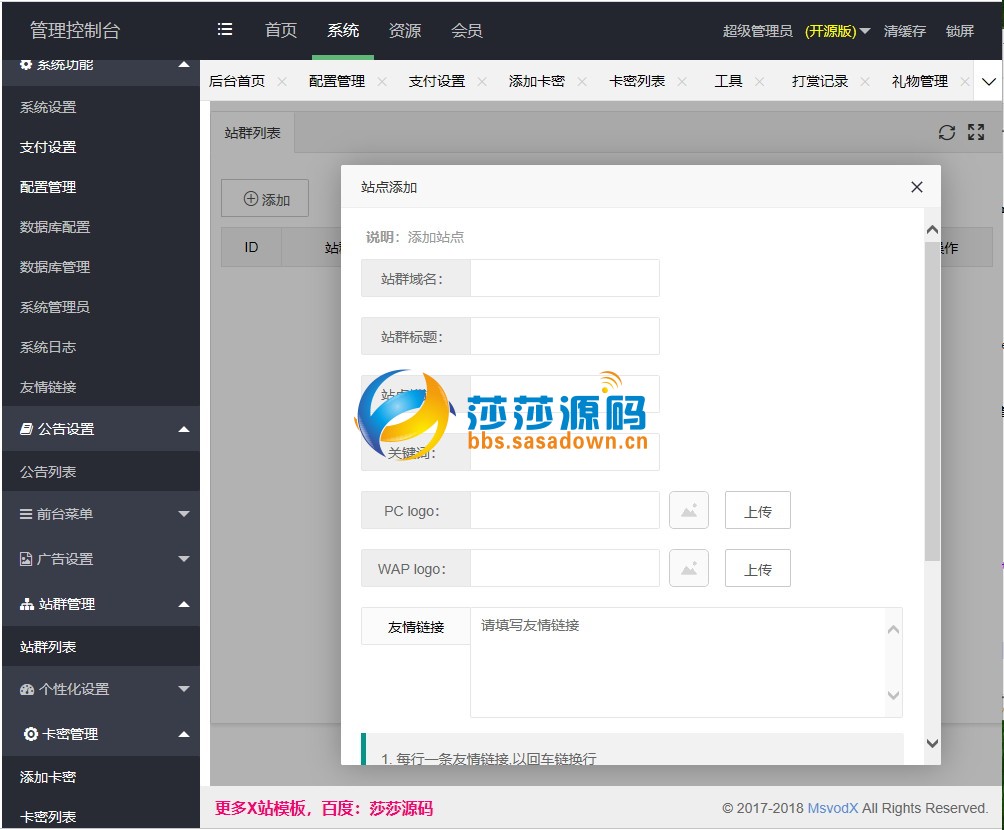The image size is (1004, 830).
Task: Click the 锁屏 link
Action: tap(960, 31)
